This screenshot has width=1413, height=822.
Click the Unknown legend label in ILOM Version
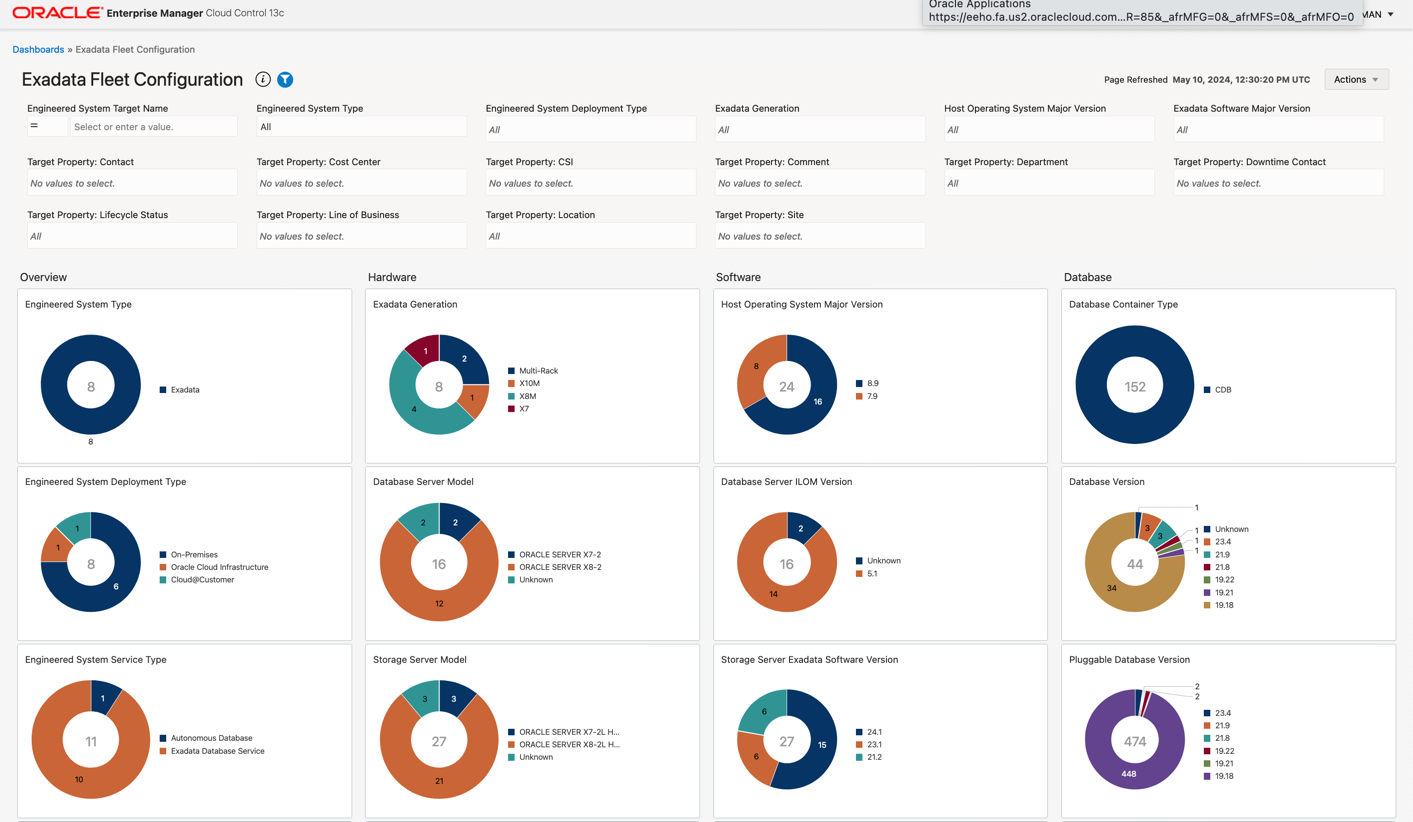884,561
